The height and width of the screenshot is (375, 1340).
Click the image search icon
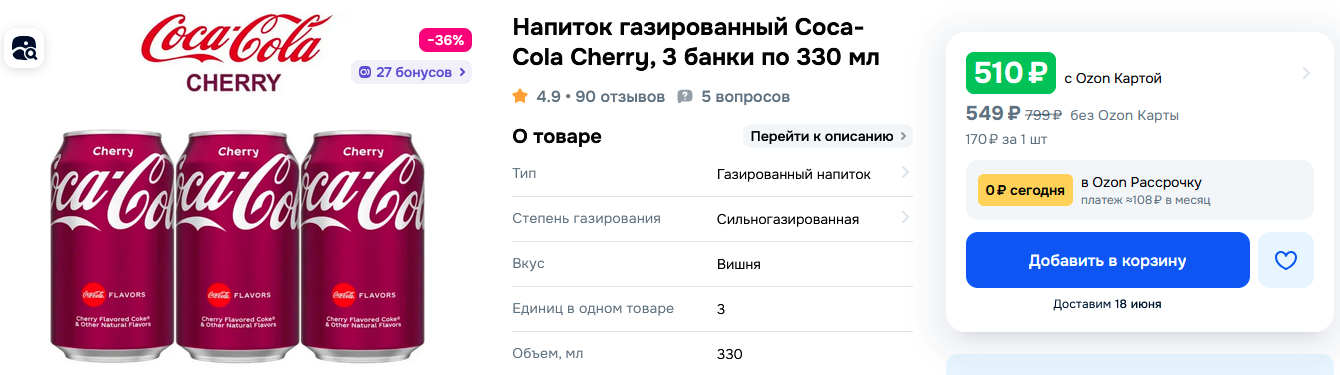[24, 47]
